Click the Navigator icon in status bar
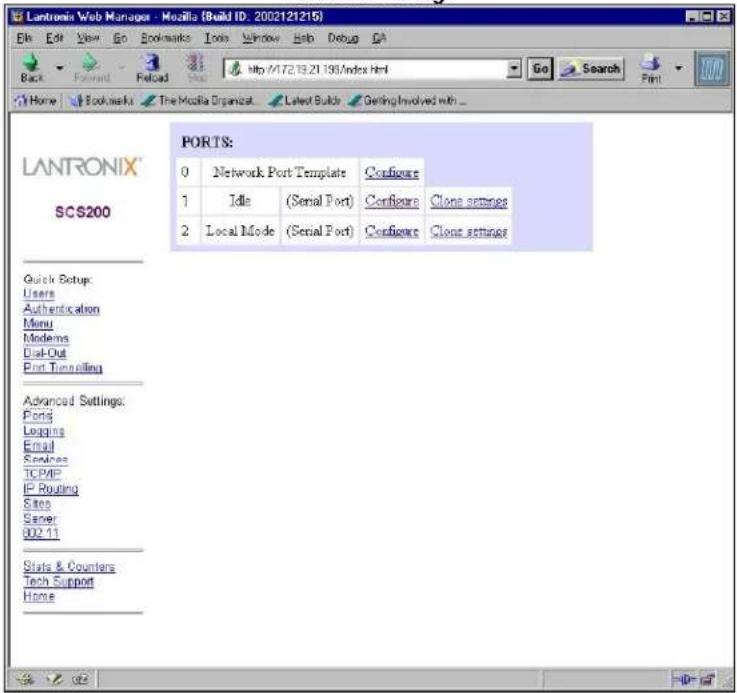737x693 pixels. (25, 679)
